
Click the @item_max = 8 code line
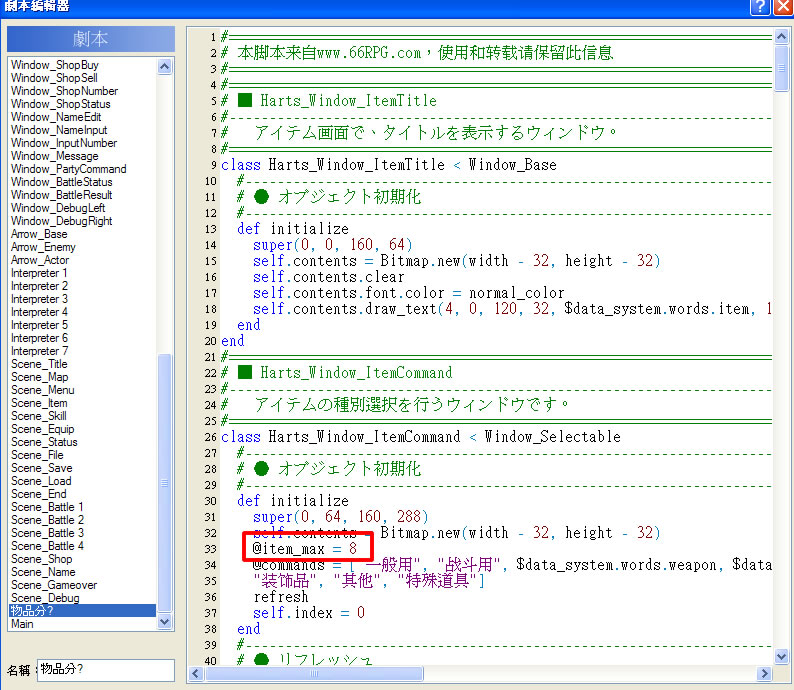click(x=304, y=548)
